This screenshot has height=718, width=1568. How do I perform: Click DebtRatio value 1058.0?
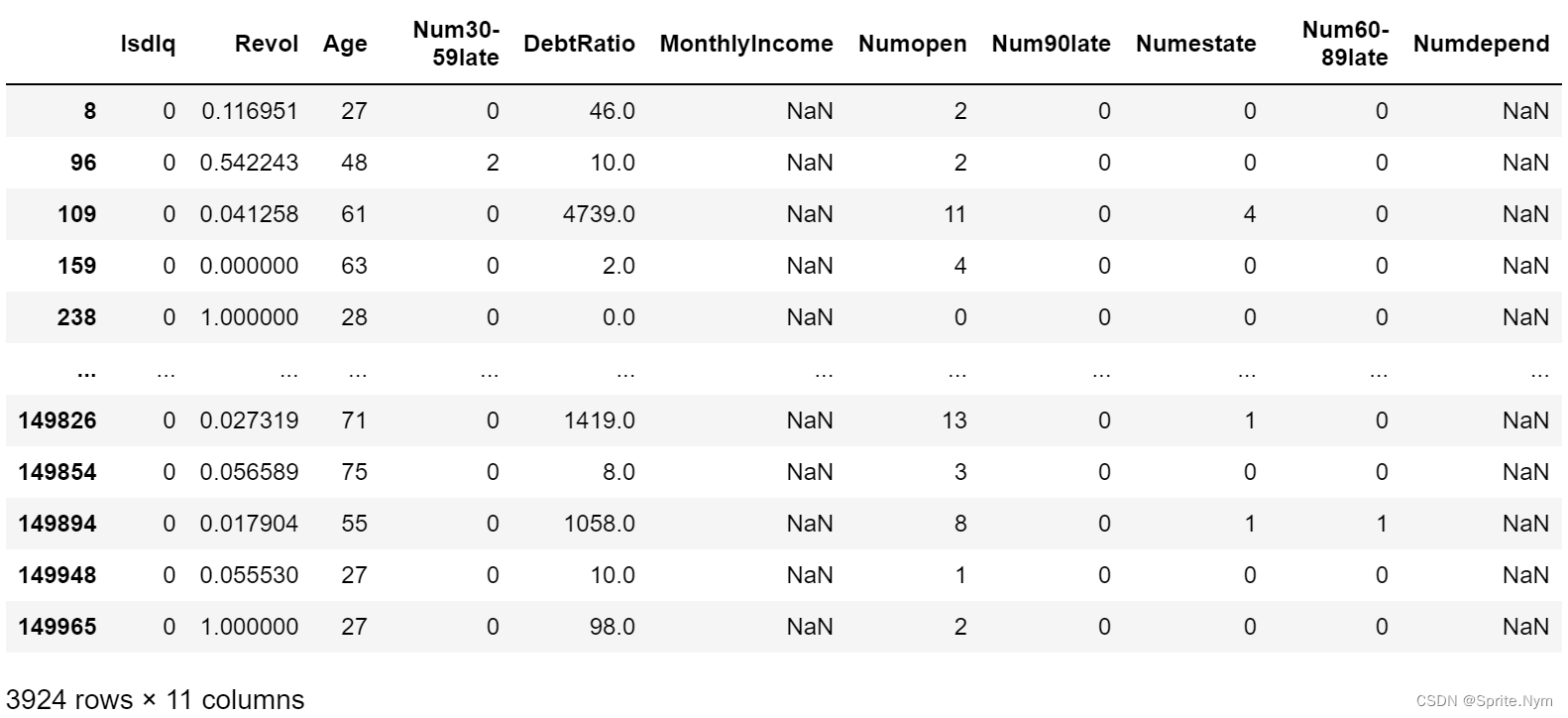[x=600, y=524]
